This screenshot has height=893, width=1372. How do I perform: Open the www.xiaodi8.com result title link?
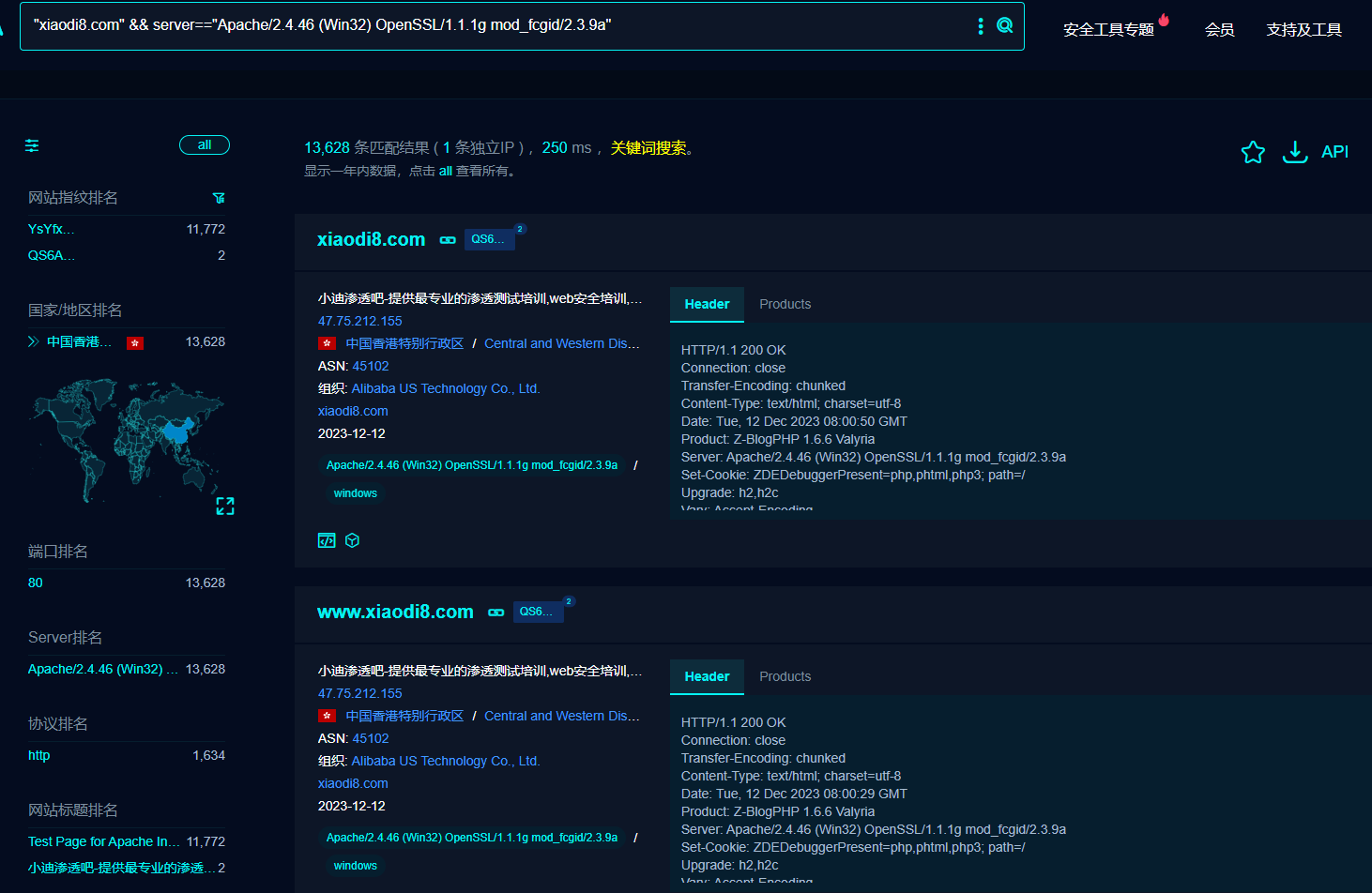coord(395,612)
